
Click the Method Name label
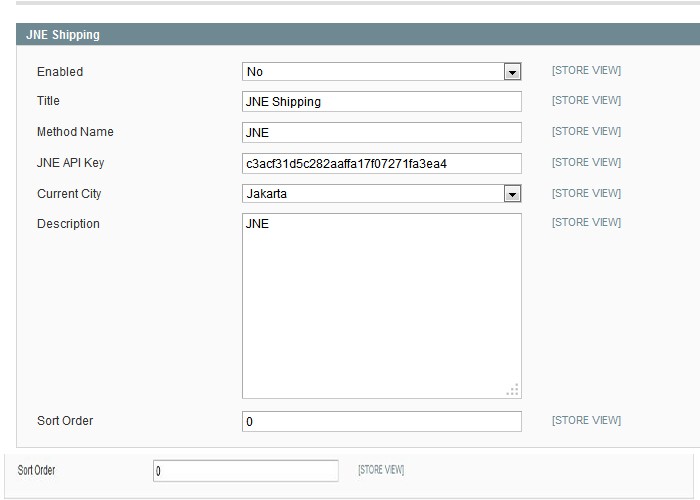tap(75, 132)
